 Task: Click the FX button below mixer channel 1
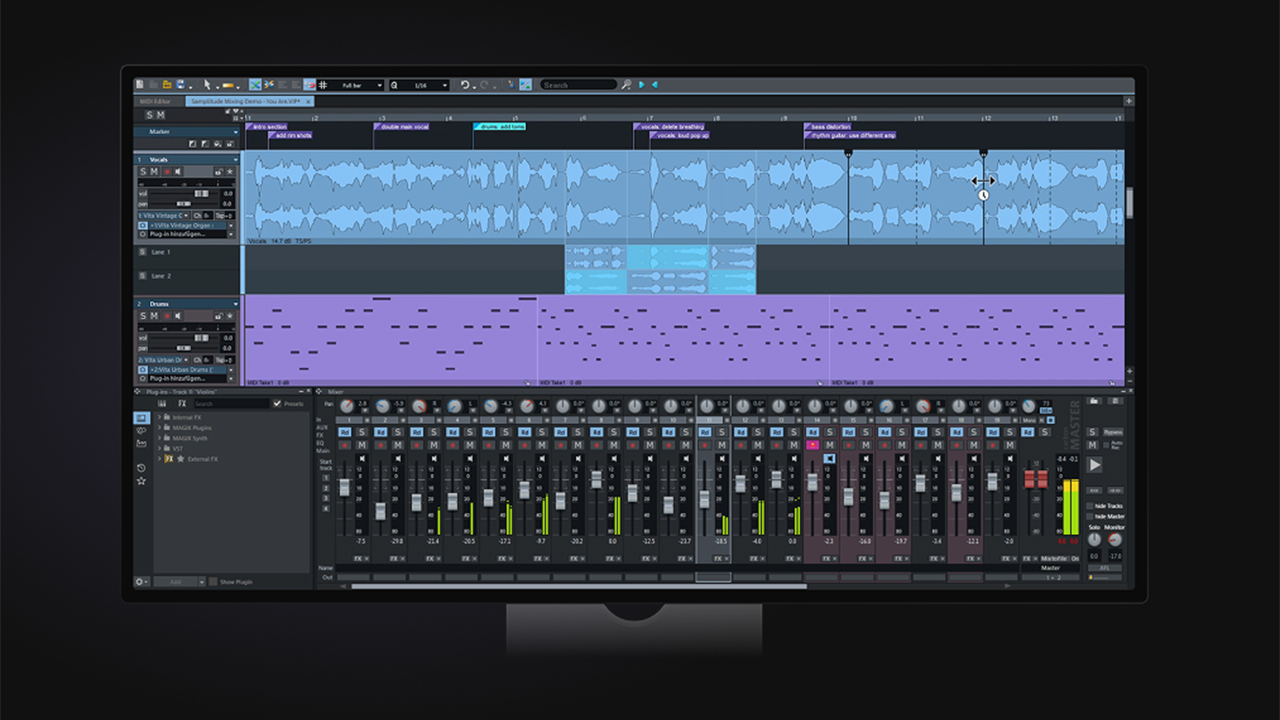[359, 558]
